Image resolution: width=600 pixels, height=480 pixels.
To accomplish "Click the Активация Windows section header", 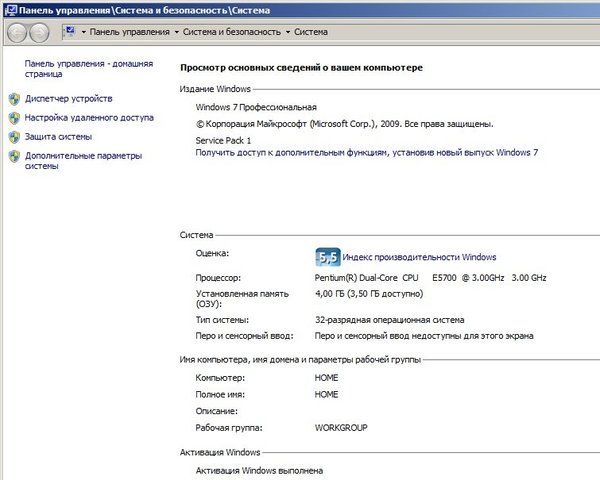I will click(x=220, y=452).
